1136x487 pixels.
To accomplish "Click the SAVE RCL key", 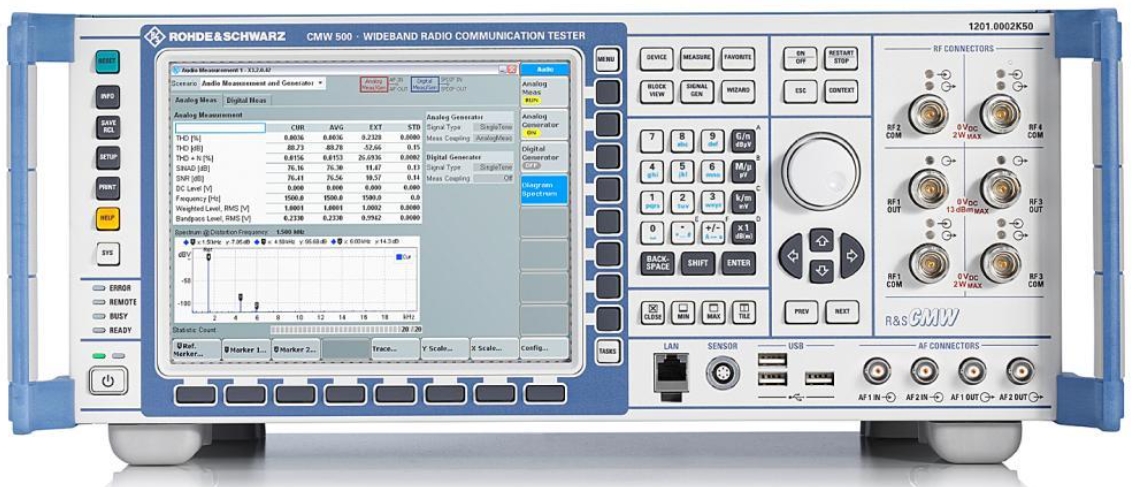I will (x=108, y=128).
